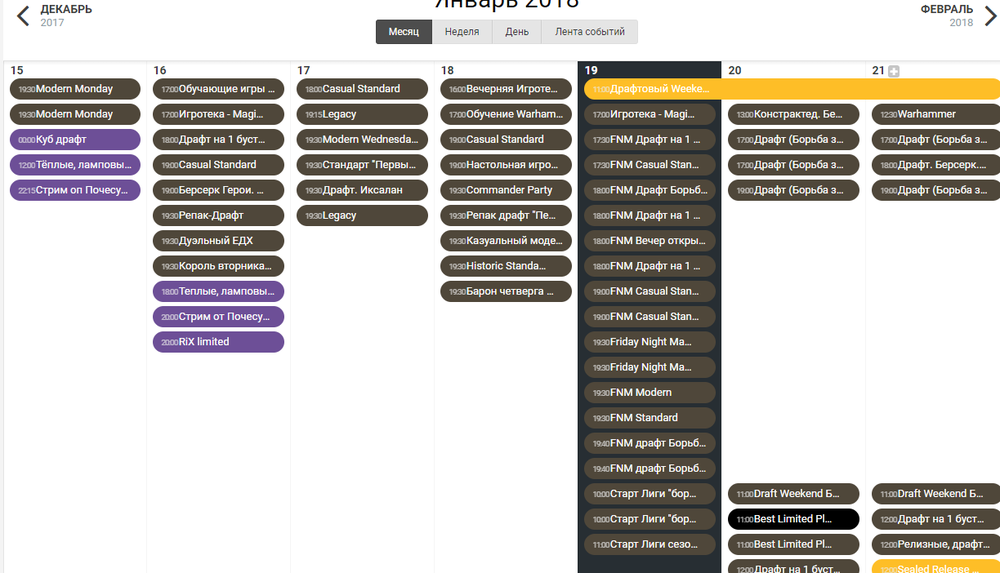
Task: Open the Commander Party event
Action: (x=506, y=190)
